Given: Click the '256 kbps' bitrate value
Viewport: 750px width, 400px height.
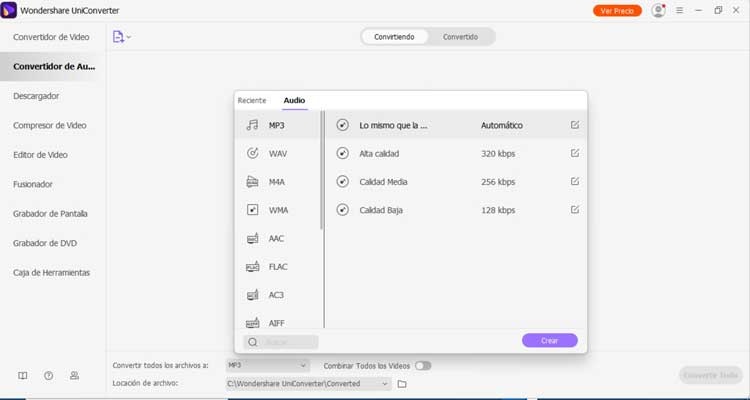Looking at the screenshot, I should coord(498,182).
